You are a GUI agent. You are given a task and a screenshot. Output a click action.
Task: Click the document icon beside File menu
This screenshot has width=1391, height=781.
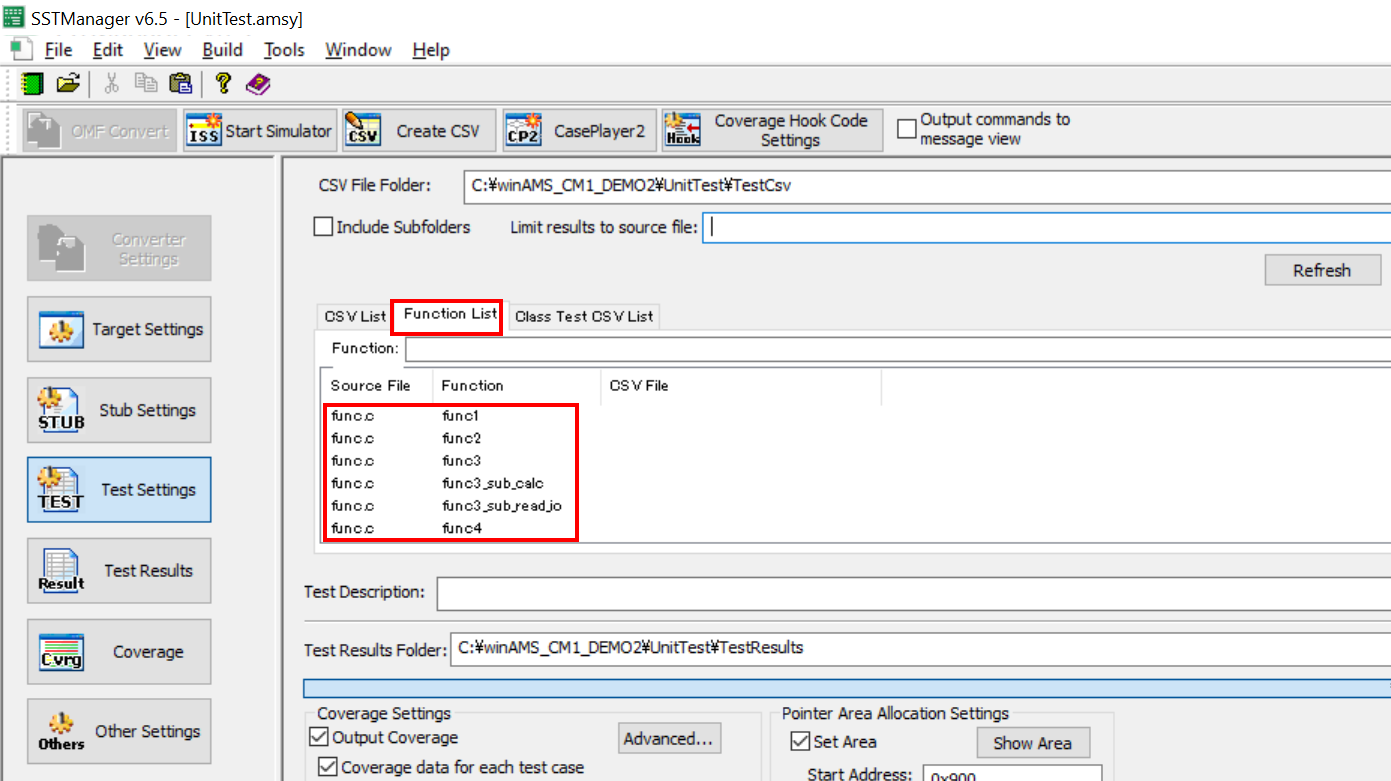click(21, 49)
